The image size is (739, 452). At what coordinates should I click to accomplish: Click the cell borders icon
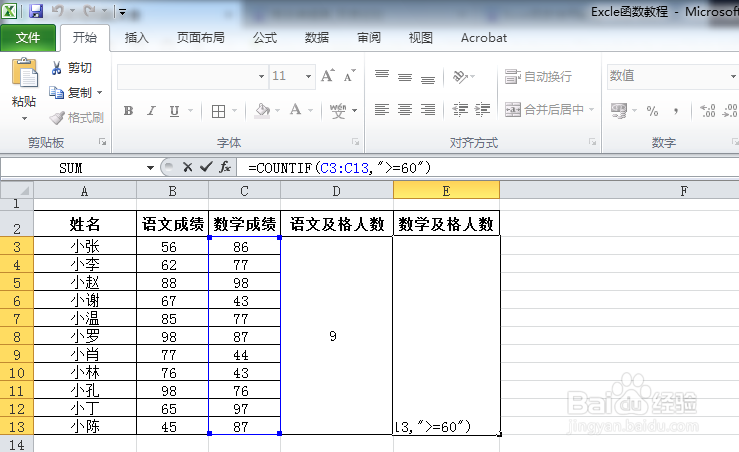coord(218,111)
